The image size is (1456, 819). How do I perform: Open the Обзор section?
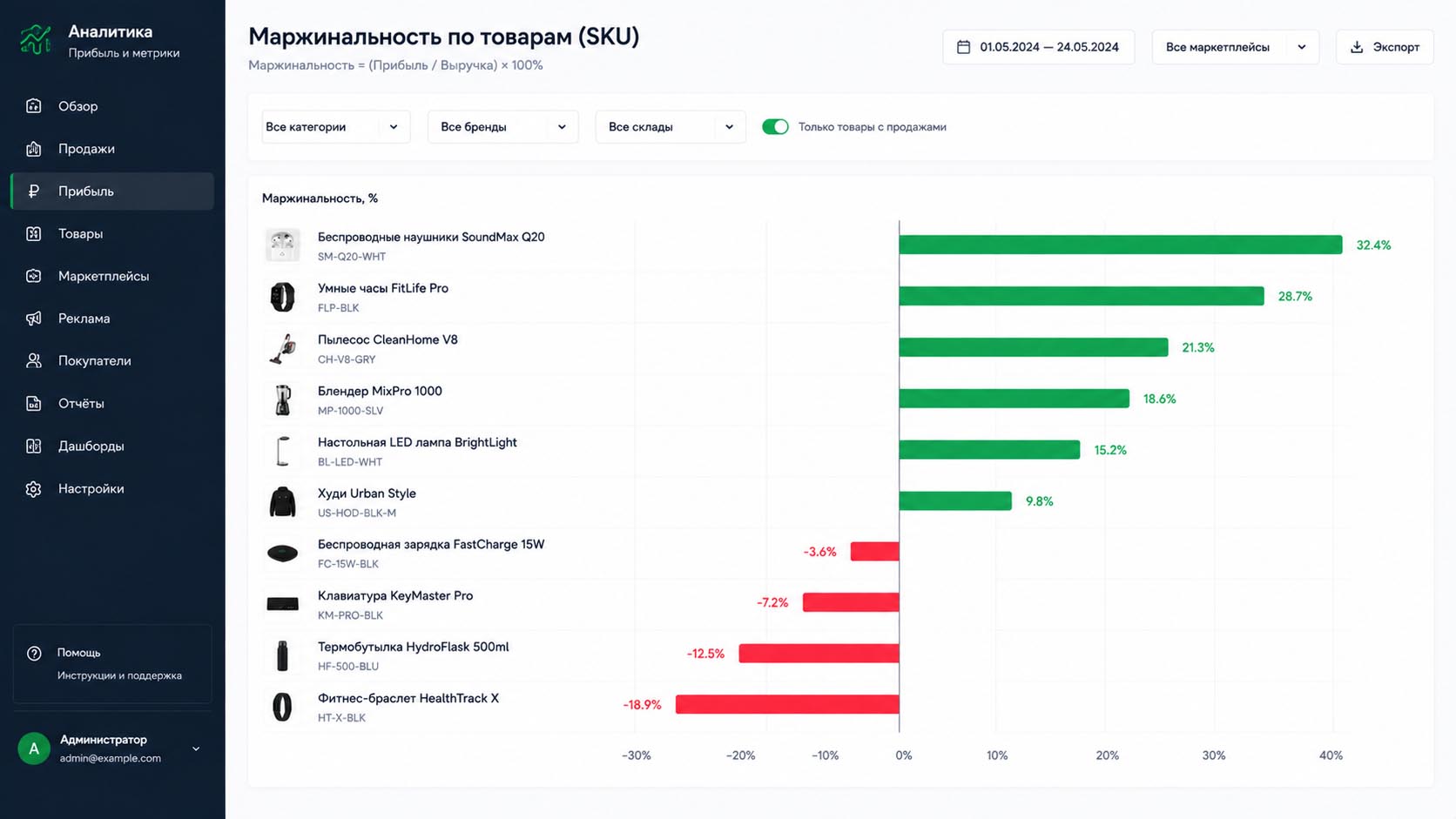(112, 106)
